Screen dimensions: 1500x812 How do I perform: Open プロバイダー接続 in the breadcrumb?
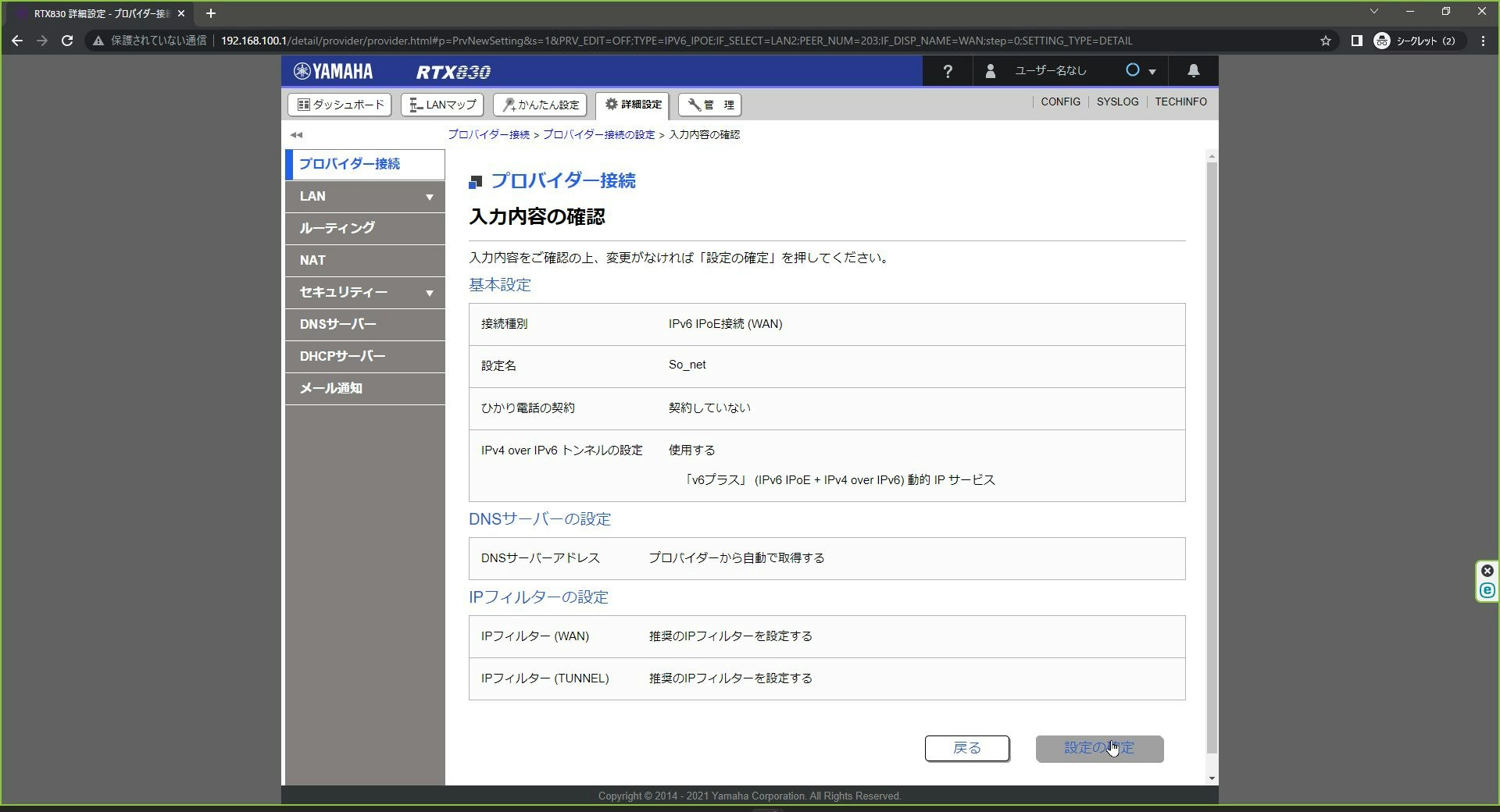(487, 134)
